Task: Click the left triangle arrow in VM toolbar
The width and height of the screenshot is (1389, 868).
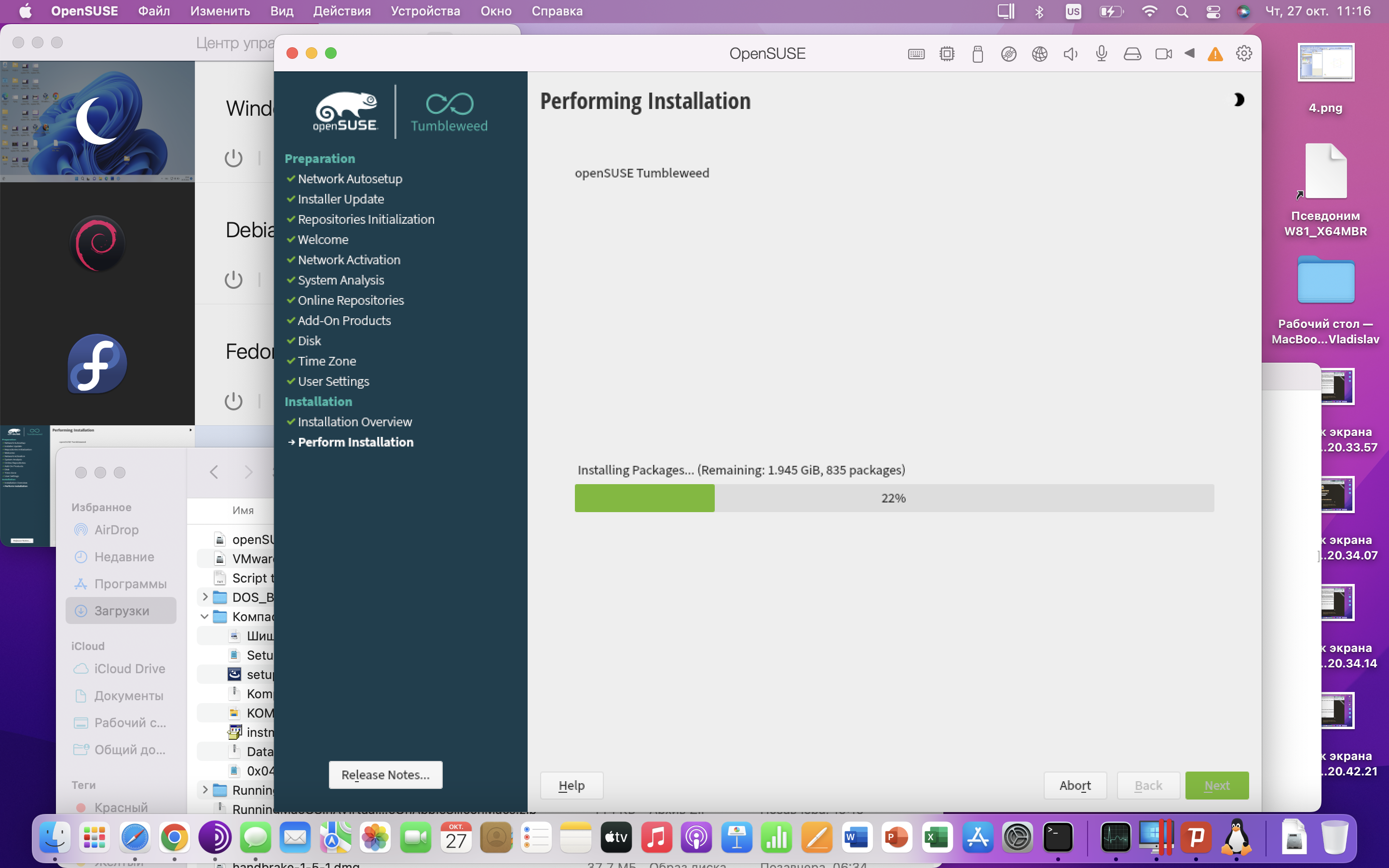Action: tap(1190, 54)
